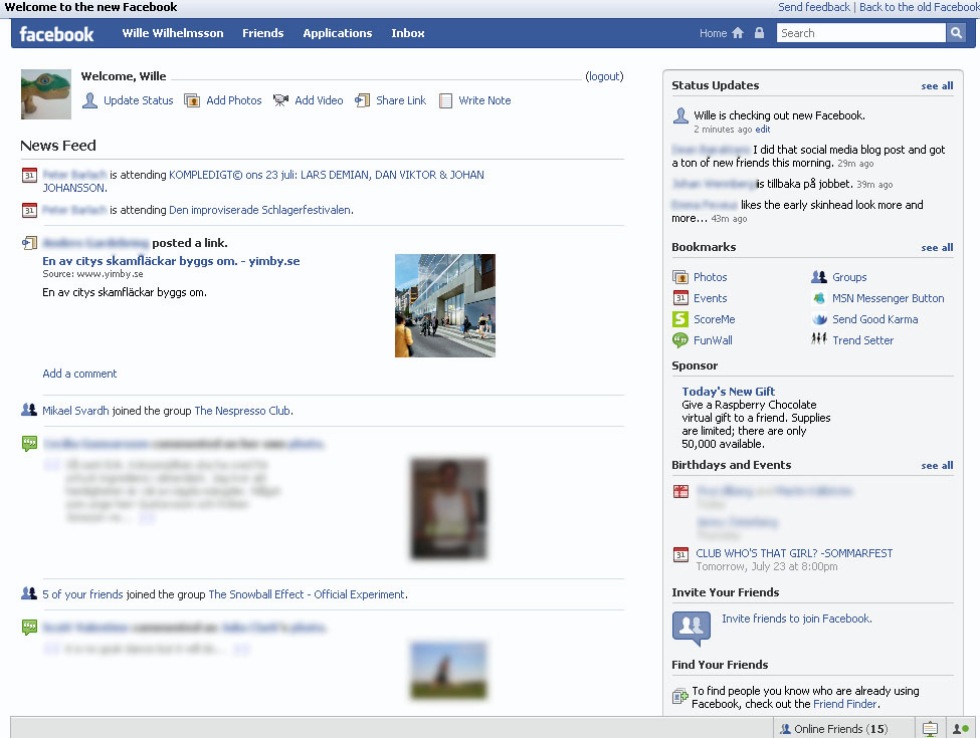Click the Add a comment link
The height and width of the screenshot is (738, 980).
coord(79,374)
